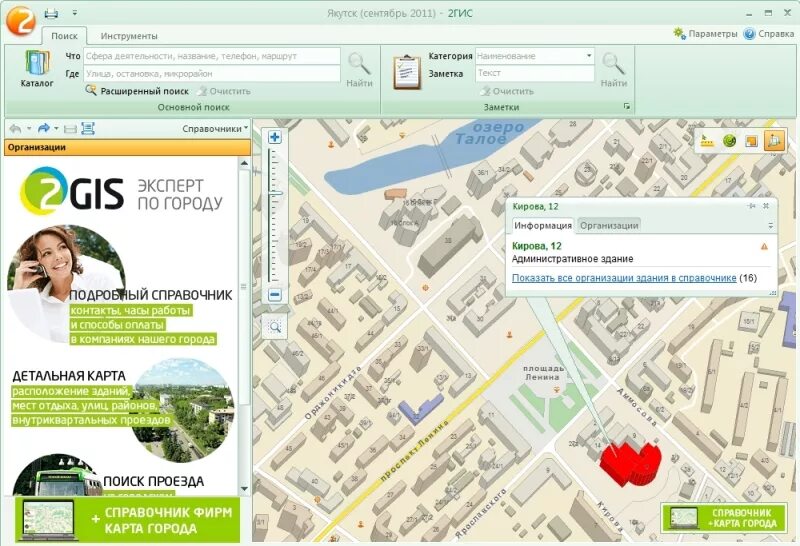Click the green radar search tool icon
This screenshot has width=800, height=546.
click(730, 140)
